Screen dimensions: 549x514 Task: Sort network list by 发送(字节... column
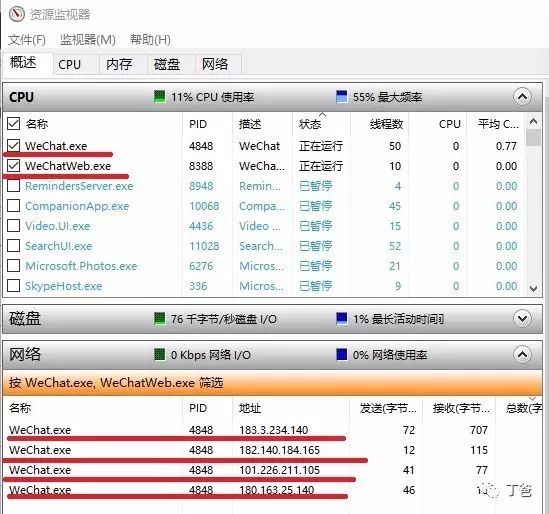[x=388, y=408]
